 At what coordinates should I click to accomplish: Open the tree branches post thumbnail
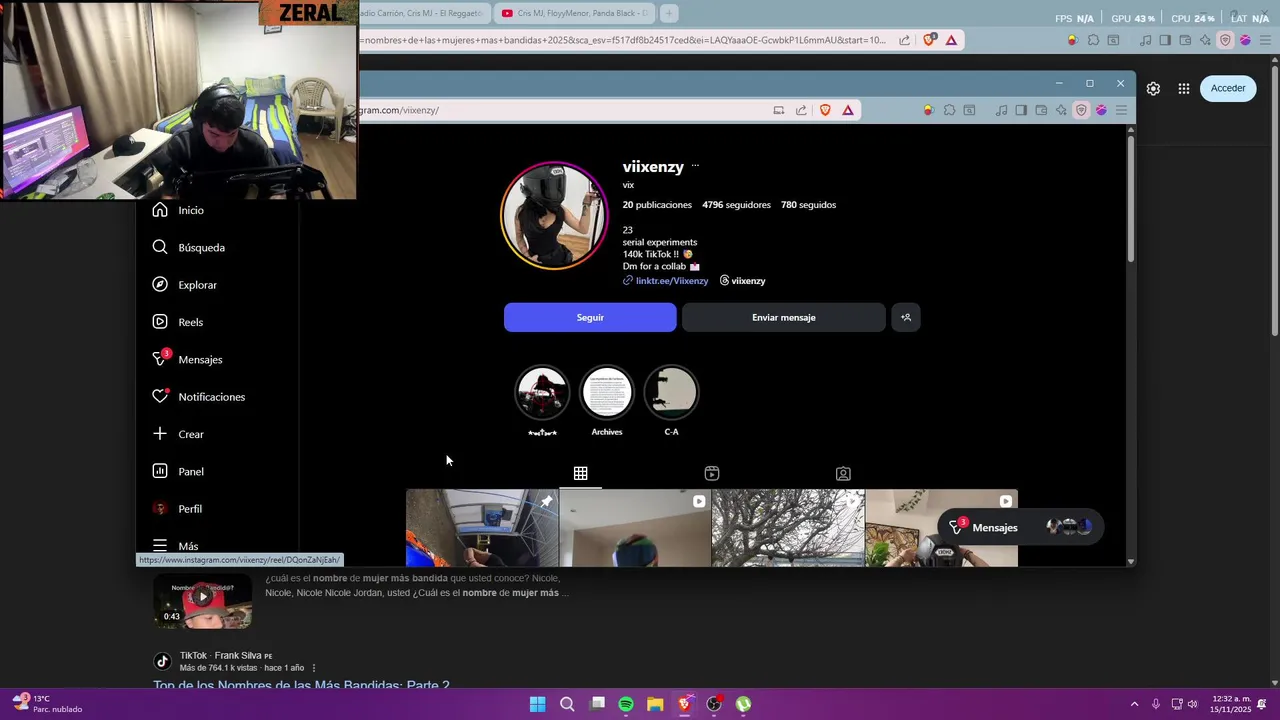(x=788, y=528)
